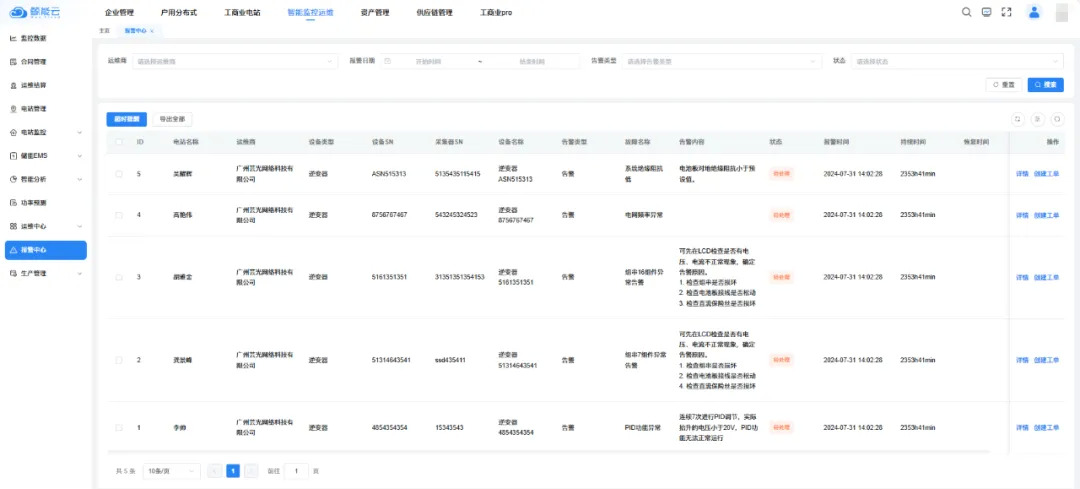Viewport: 1080px width, 489px height.
Task: Click the search magnifier icon in header
Action: click(x=966, y=12)
